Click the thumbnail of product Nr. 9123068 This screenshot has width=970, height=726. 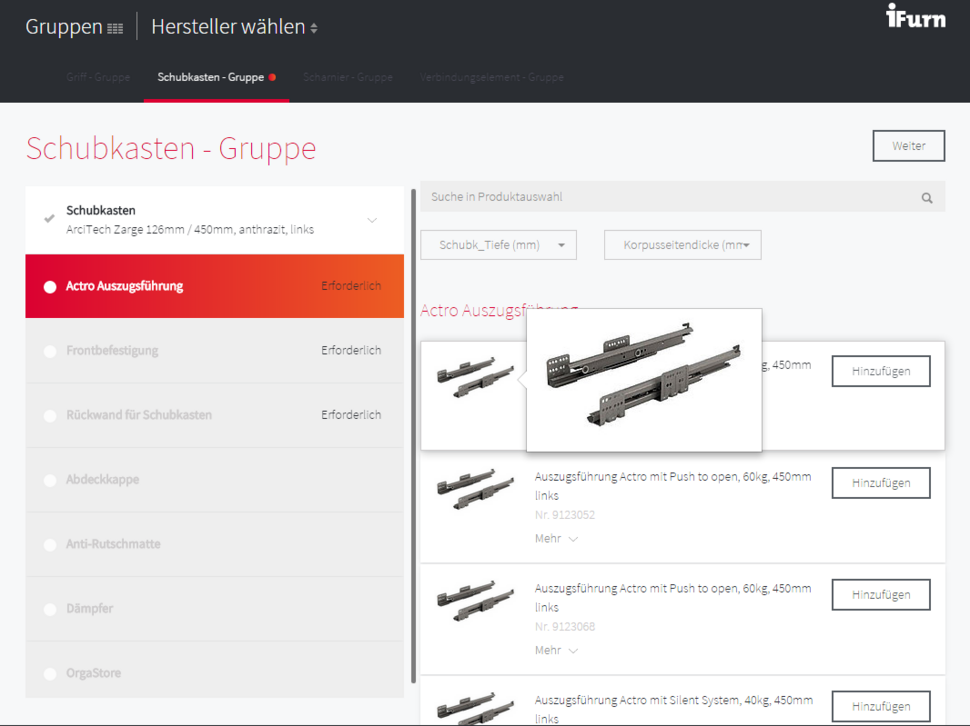[475, 601]
